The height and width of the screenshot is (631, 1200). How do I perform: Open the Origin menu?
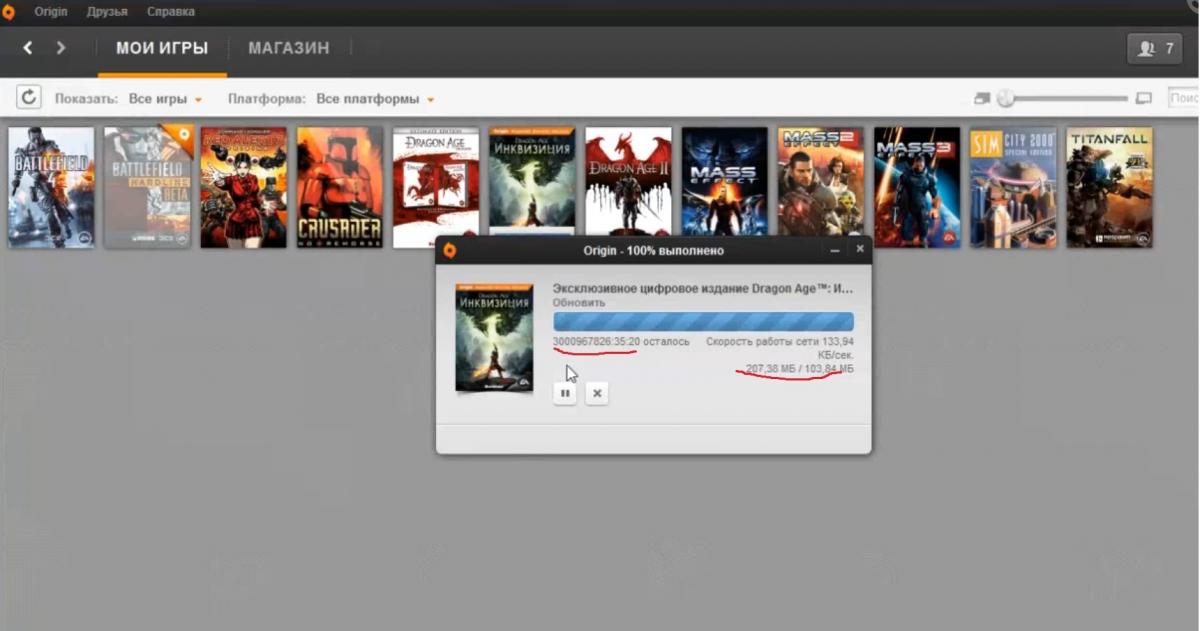tap(50, 12)
